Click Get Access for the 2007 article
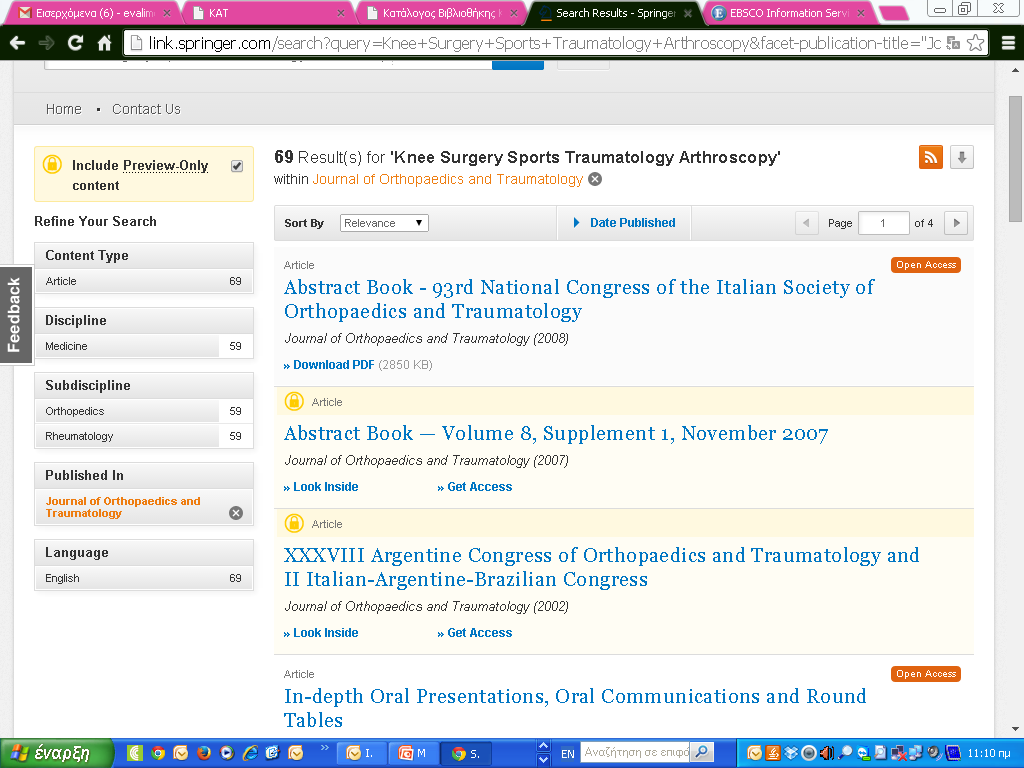Image resolution: width=1024 pixels, height=768 pixels. point(475,487)
